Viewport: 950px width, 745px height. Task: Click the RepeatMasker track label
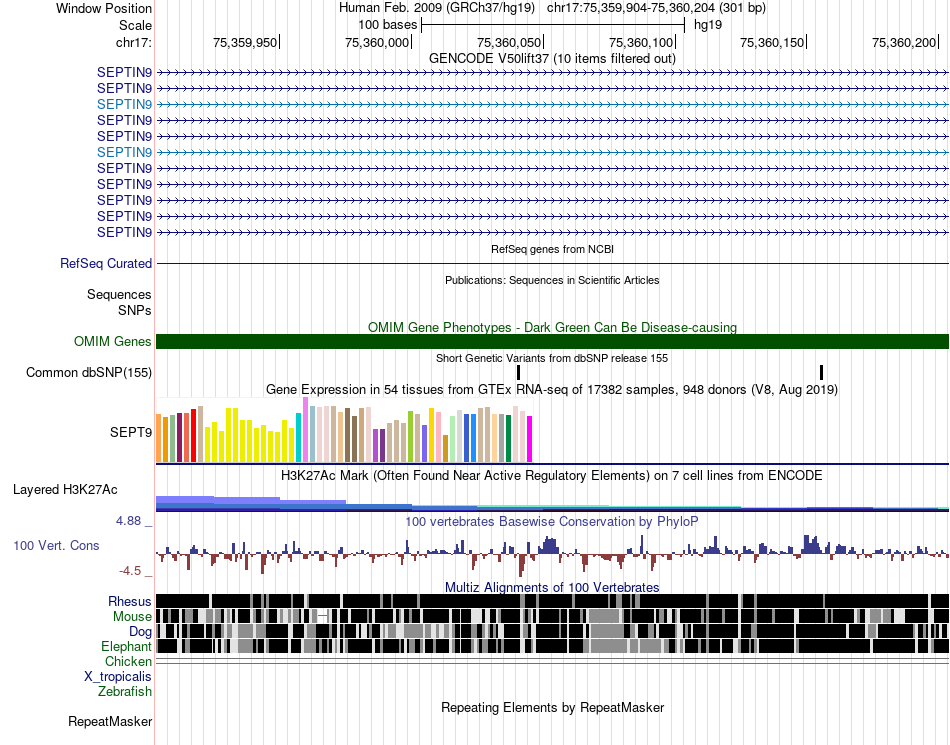tap(110, 721)
